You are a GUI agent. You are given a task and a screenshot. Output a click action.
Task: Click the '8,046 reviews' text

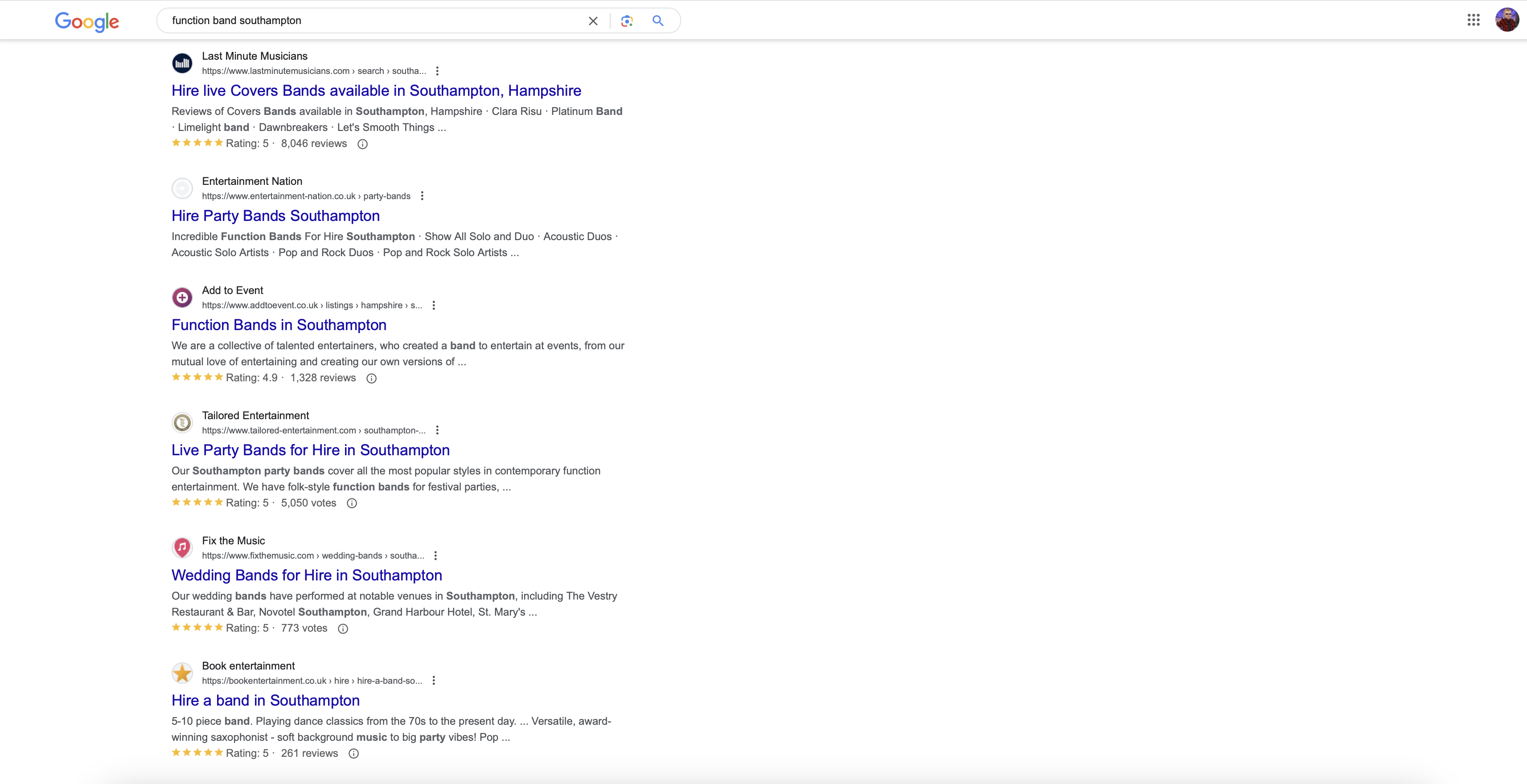[x=314, y=143]
